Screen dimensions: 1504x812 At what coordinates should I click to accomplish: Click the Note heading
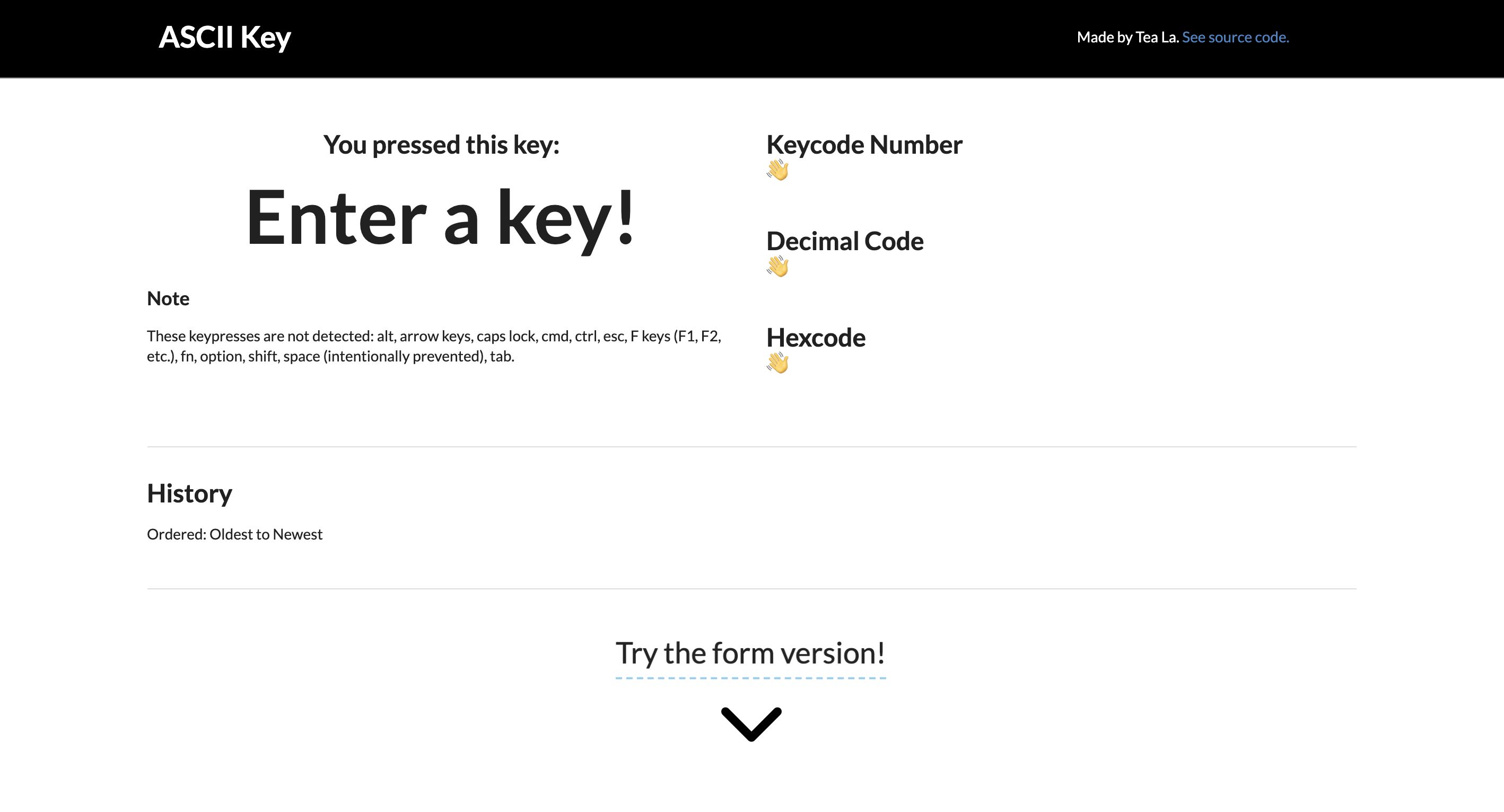(168, 298)
